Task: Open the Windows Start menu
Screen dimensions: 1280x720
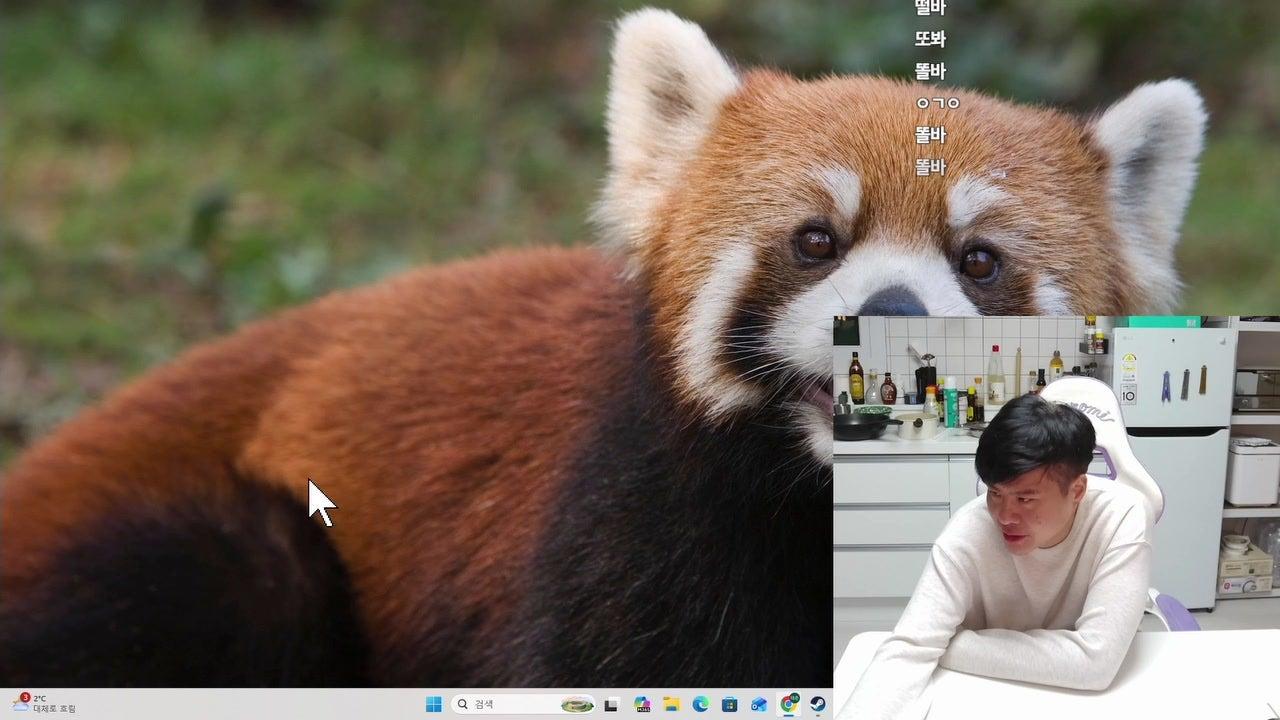Action: 433,704
